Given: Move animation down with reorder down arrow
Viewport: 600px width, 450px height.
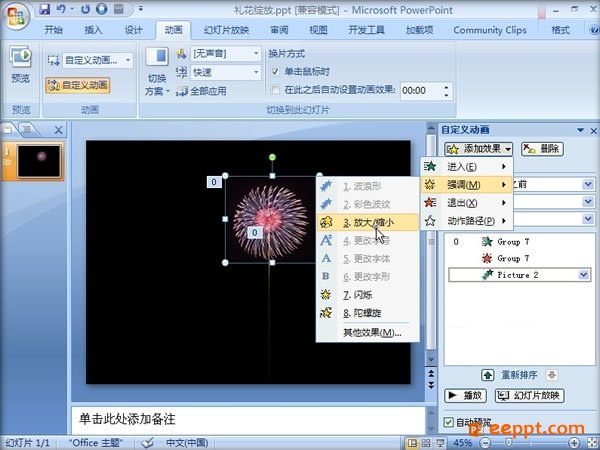Looking at the screenshot, I should 551,375.
